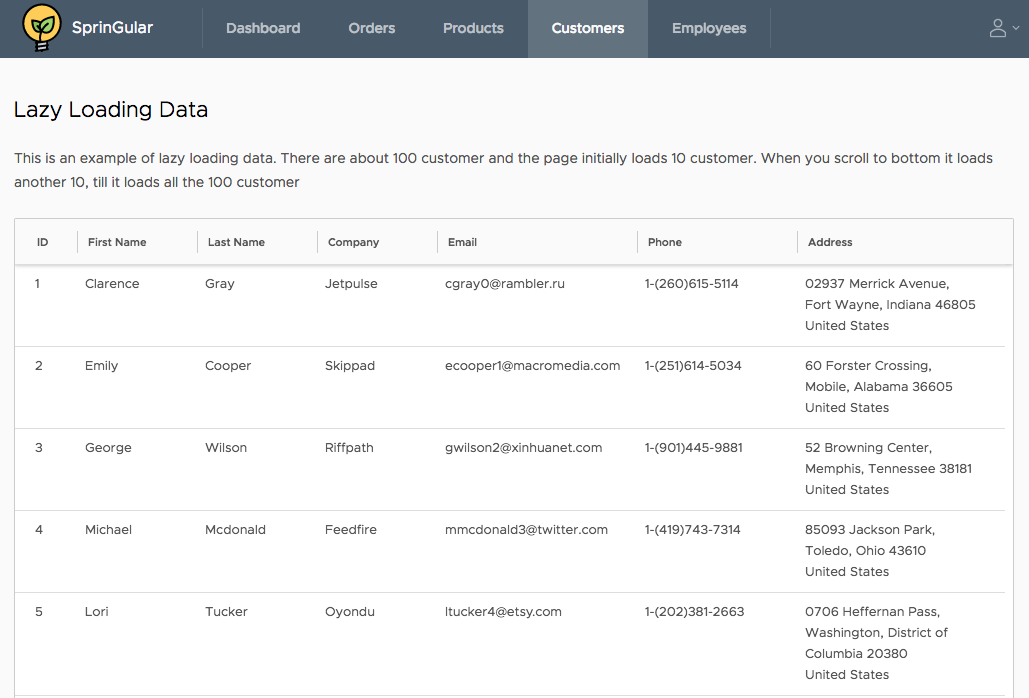Navigate to the Employees tab
Viewport: 1029px width, 698px height.
click(709, 29)
